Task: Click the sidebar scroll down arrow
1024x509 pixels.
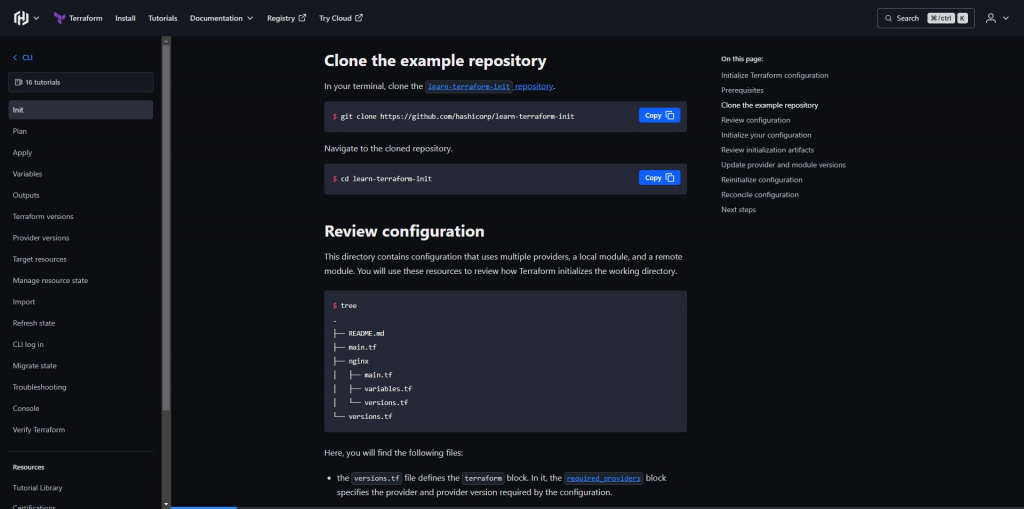Action: coord(166,504)
